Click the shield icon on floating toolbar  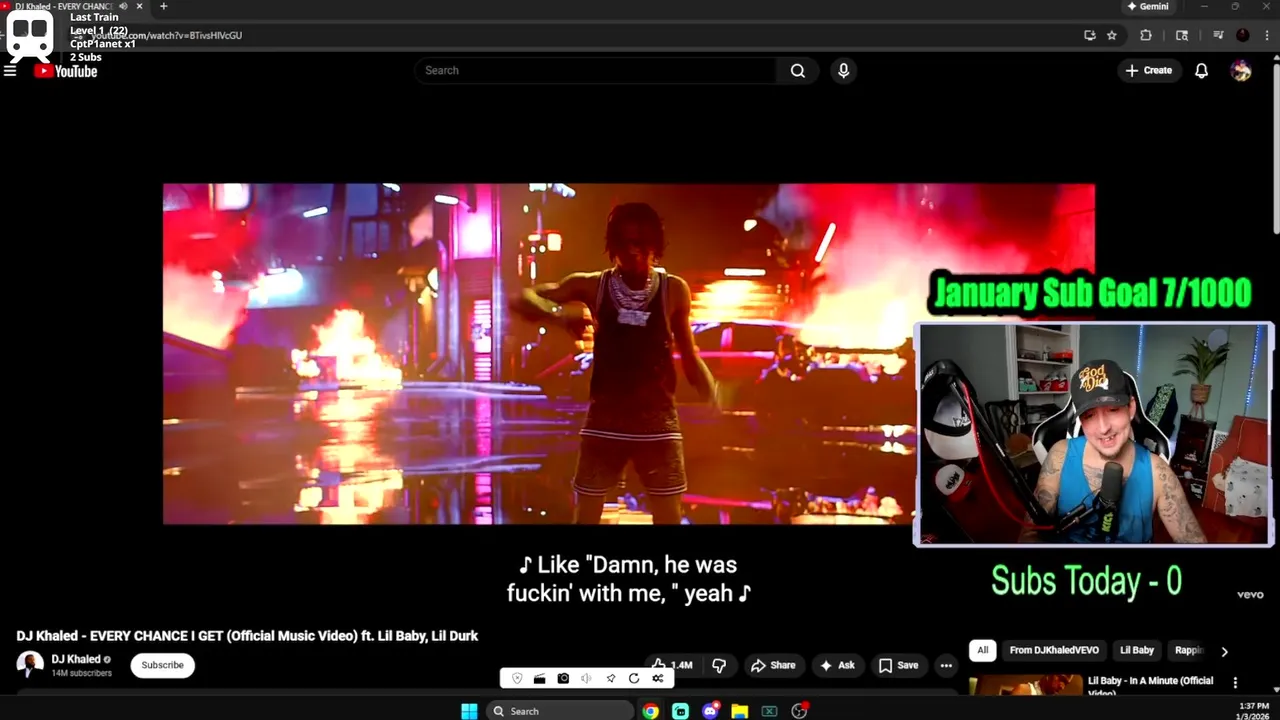(517, 679)
